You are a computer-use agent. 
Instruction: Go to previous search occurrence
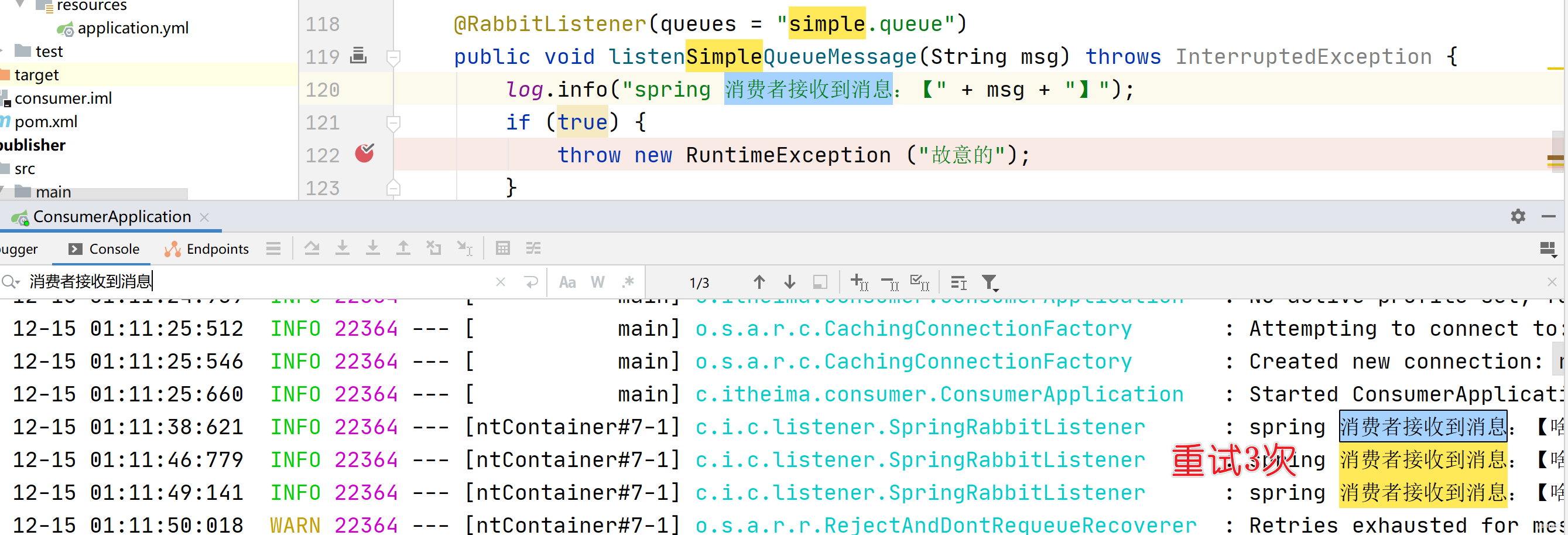point(759,281)
